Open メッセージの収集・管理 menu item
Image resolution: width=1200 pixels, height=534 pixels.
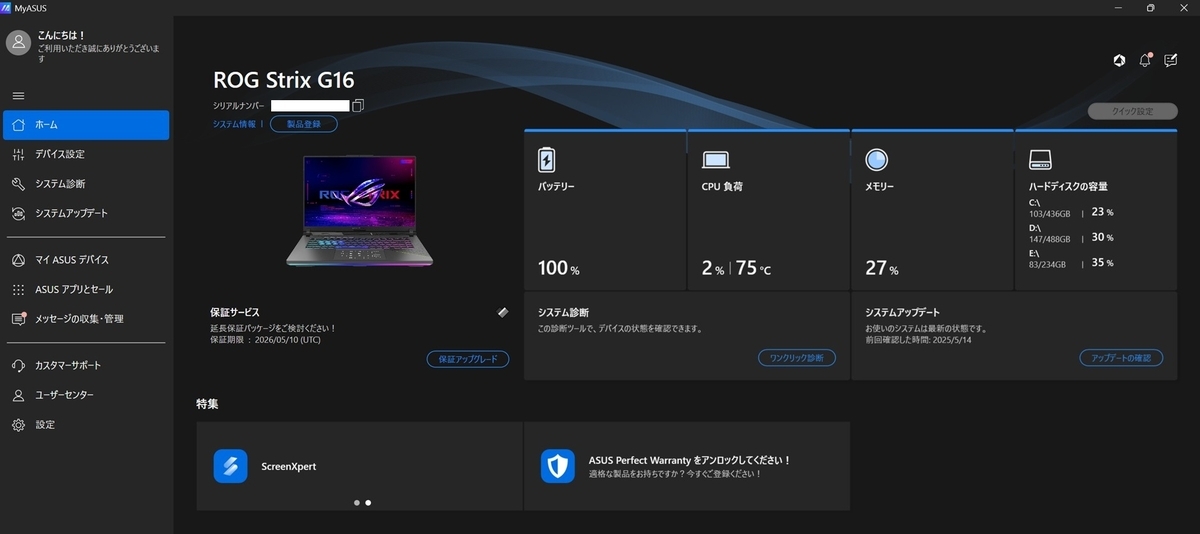(x=86, y=319)
